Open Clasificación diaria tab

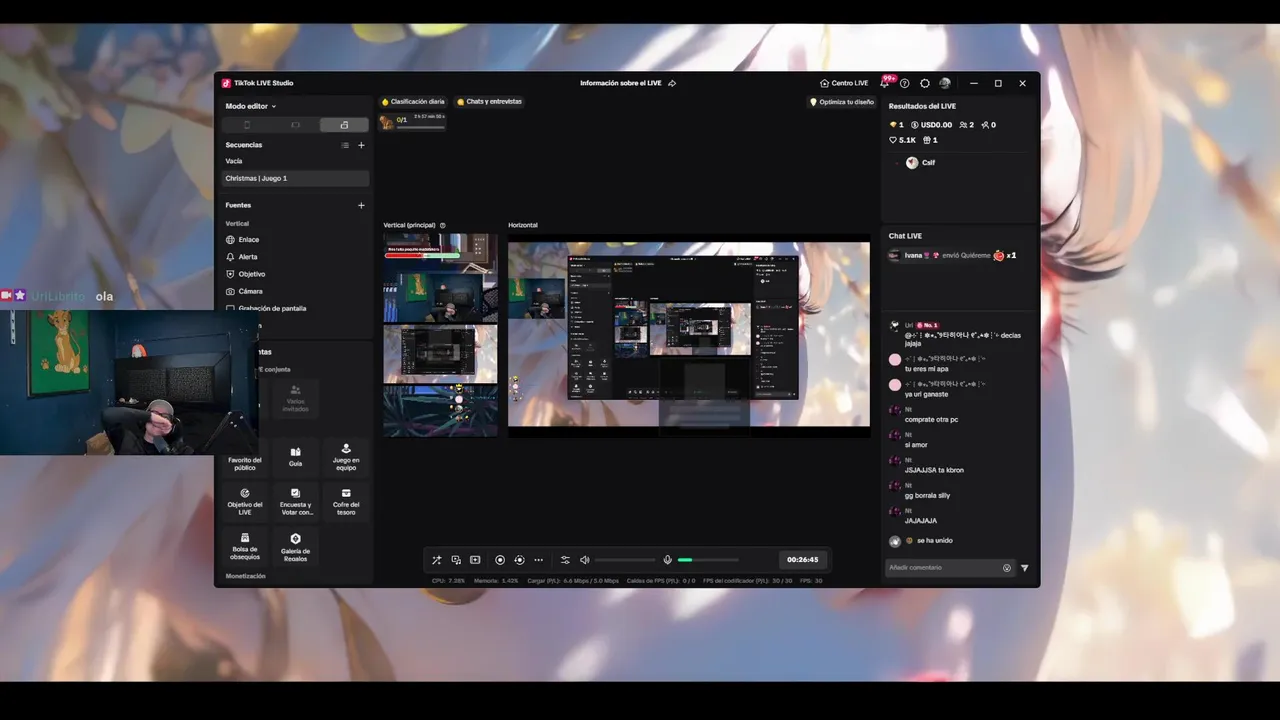tap(413, 101)
